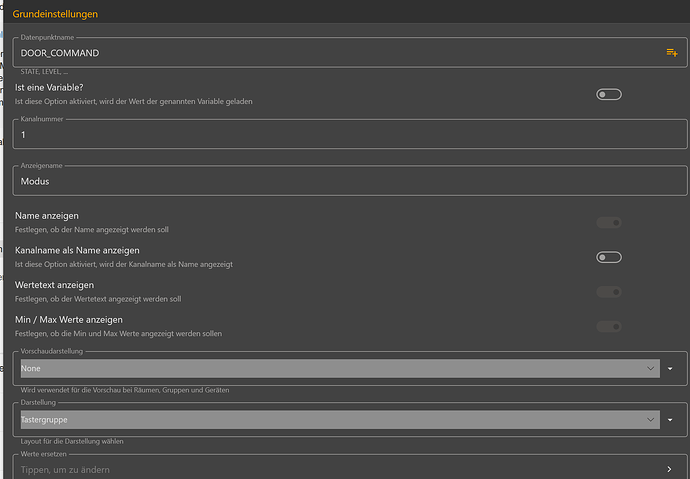Open the datapoint list picker icon
Screen dimensions: 690x479
(672, 53)
